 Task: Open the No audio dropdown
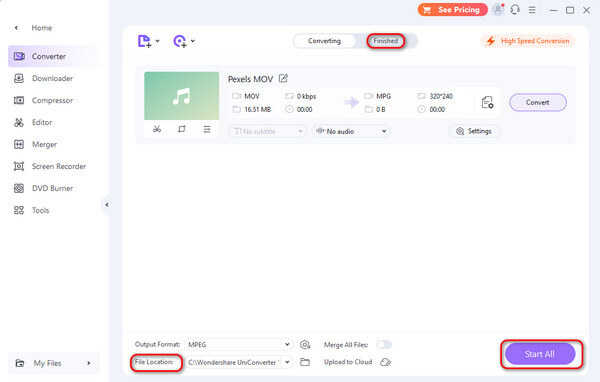(351, 131)
